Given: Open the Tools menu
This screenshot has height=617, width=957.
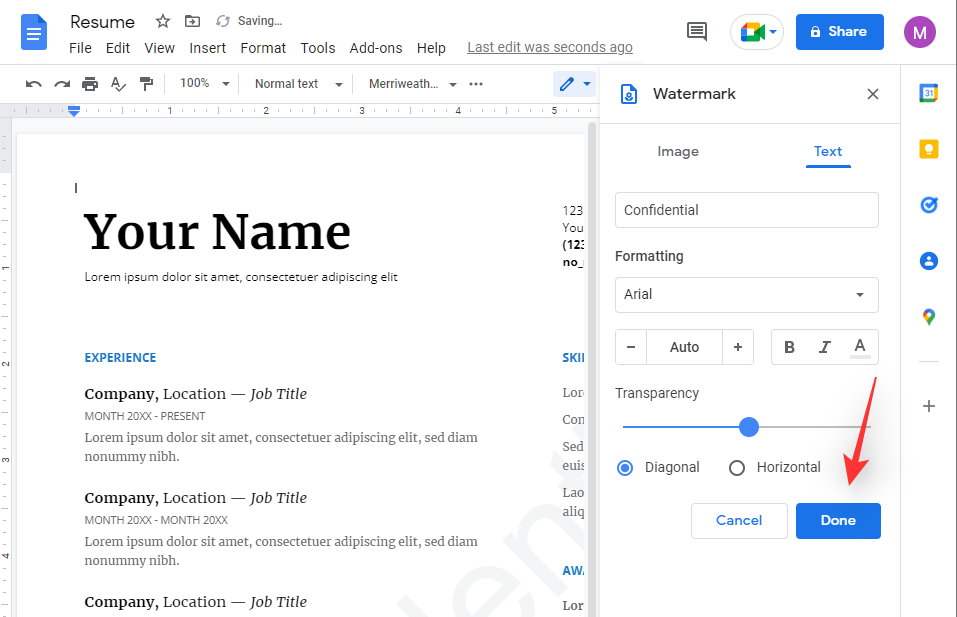Looking at the screenshot, I should [317, 48].
